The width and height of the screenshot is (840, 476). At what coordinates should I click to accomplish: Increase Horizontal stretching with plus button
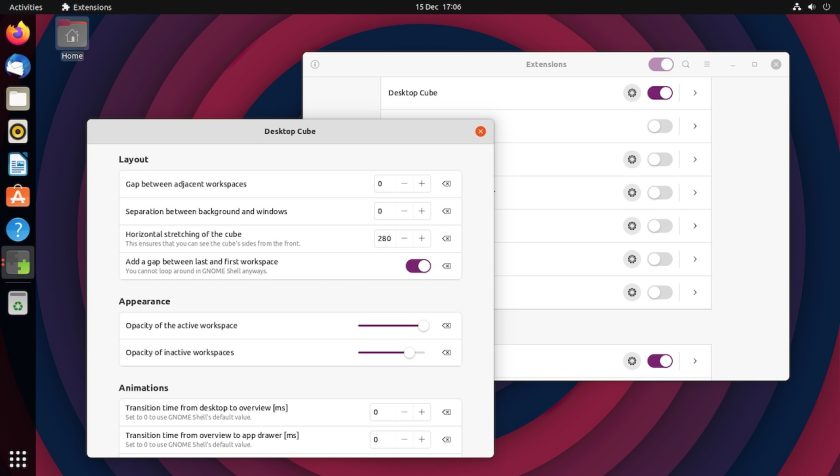pyautogui.click(x=422, y=238)
